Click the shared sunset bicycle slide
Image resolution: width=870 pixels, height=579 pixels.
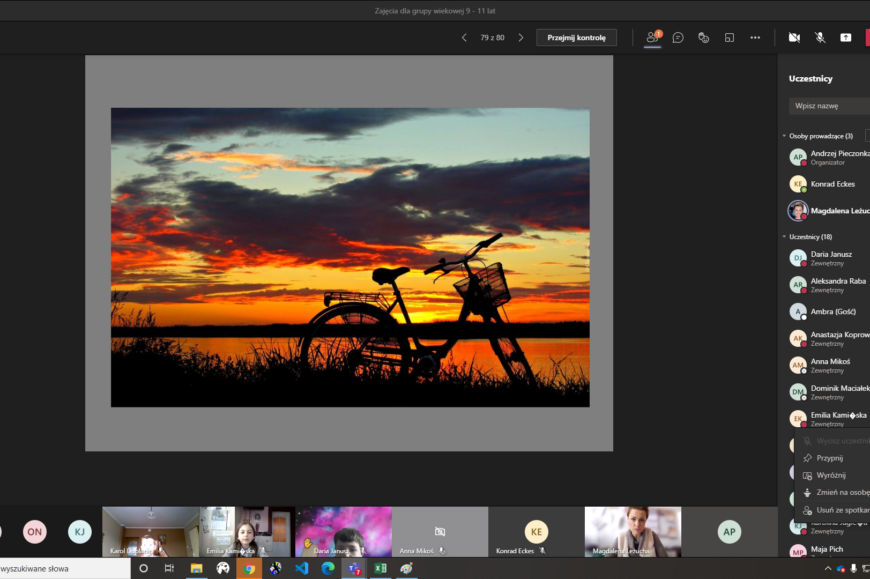click(x=350, y=257)
